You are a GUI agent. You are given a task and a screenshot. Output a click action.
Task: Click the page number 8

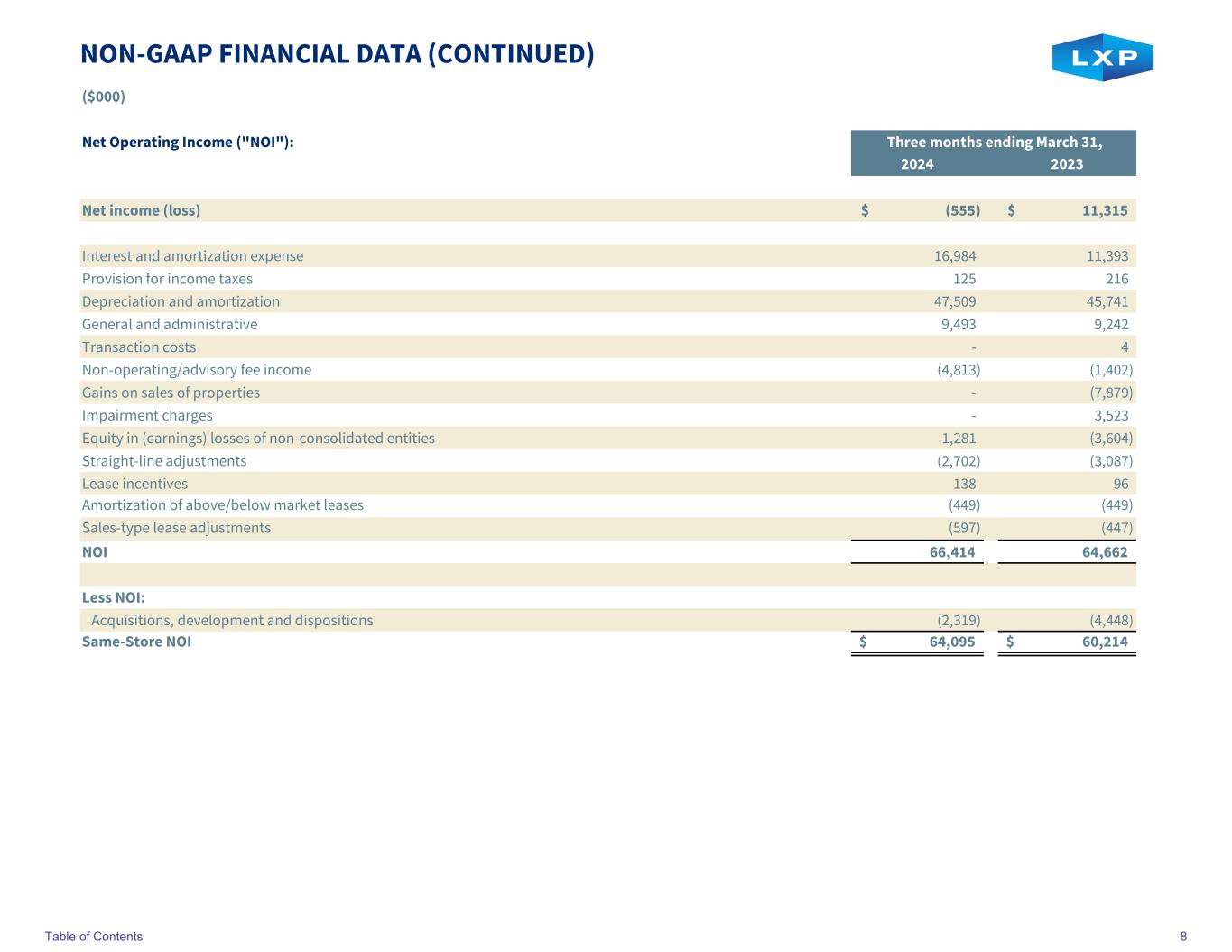(1183, 937)
